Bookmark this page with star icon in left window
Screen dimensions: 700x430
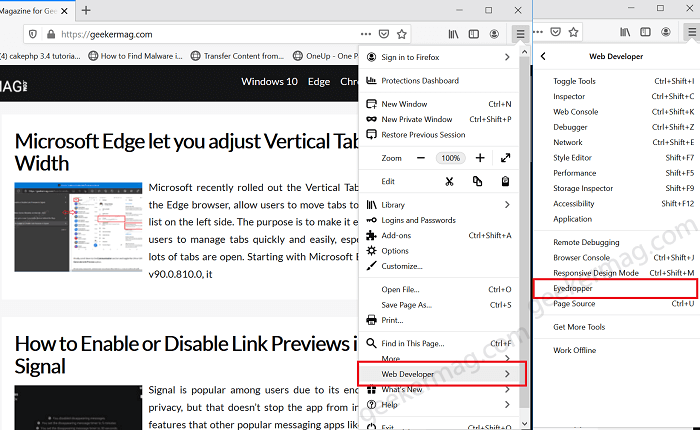tap(402, 34)
